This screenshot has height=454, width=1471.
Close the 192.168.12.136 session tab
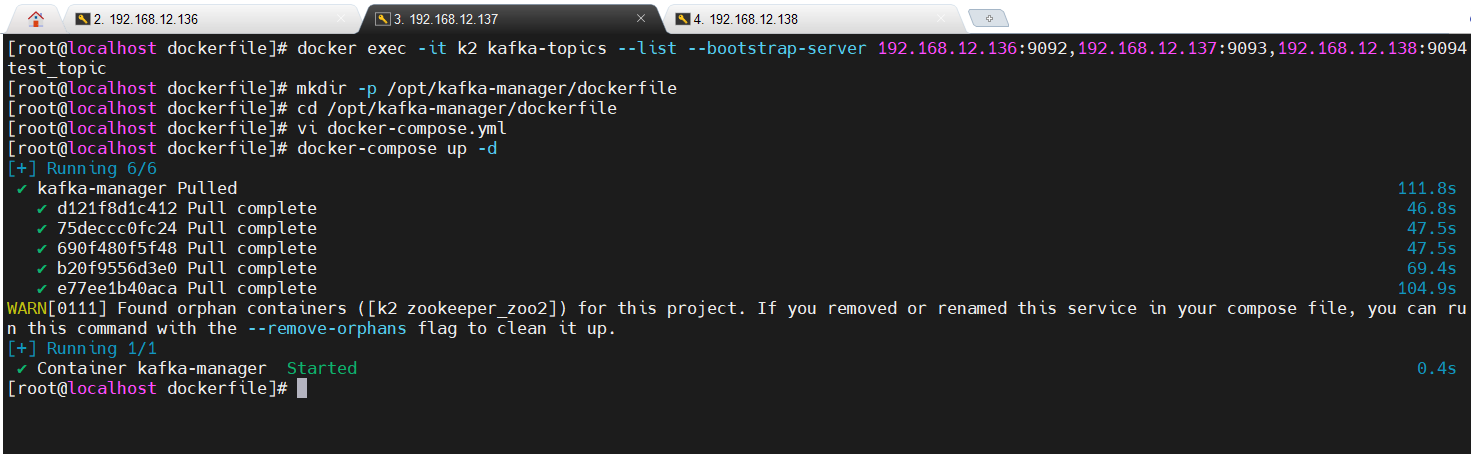(x=341, y=19)
